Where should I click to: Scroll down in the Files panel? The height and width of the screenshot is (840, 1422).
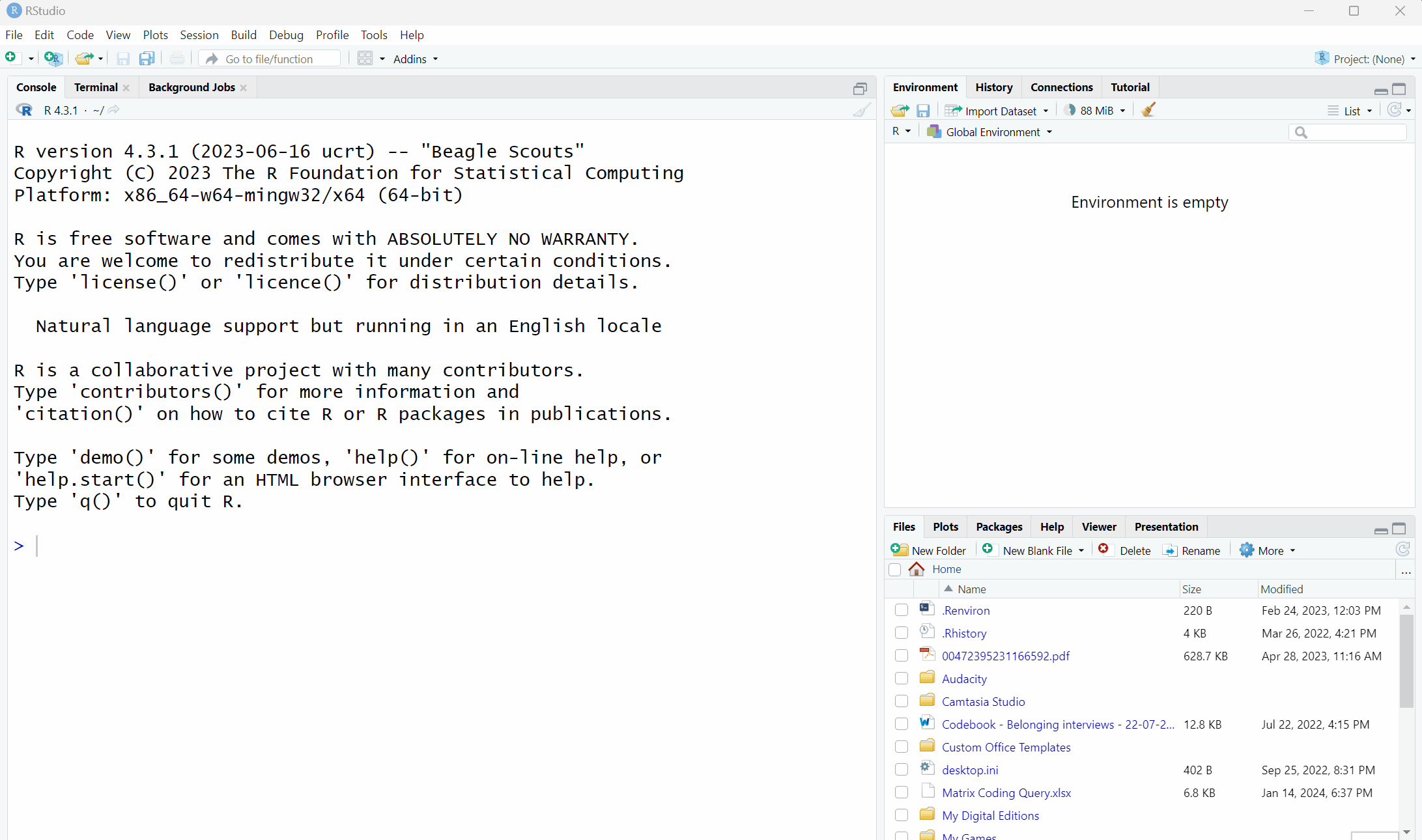(1408, 832)
